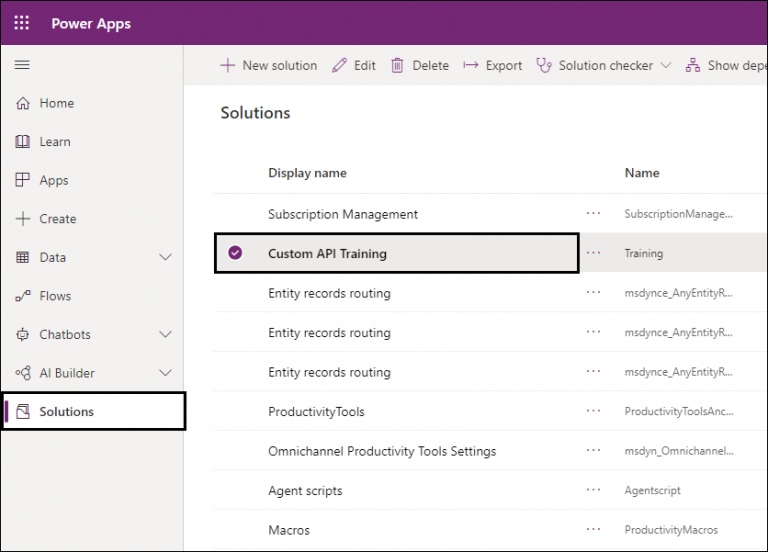
Task: Sort by the Display name column header
Action: (x=307, y=173)
